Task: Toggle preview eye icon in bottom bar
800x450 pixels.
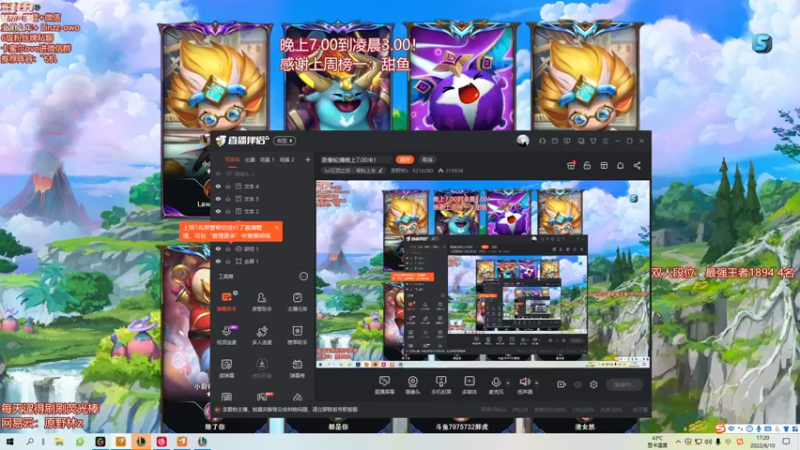Action: click(x=578, y=384)
